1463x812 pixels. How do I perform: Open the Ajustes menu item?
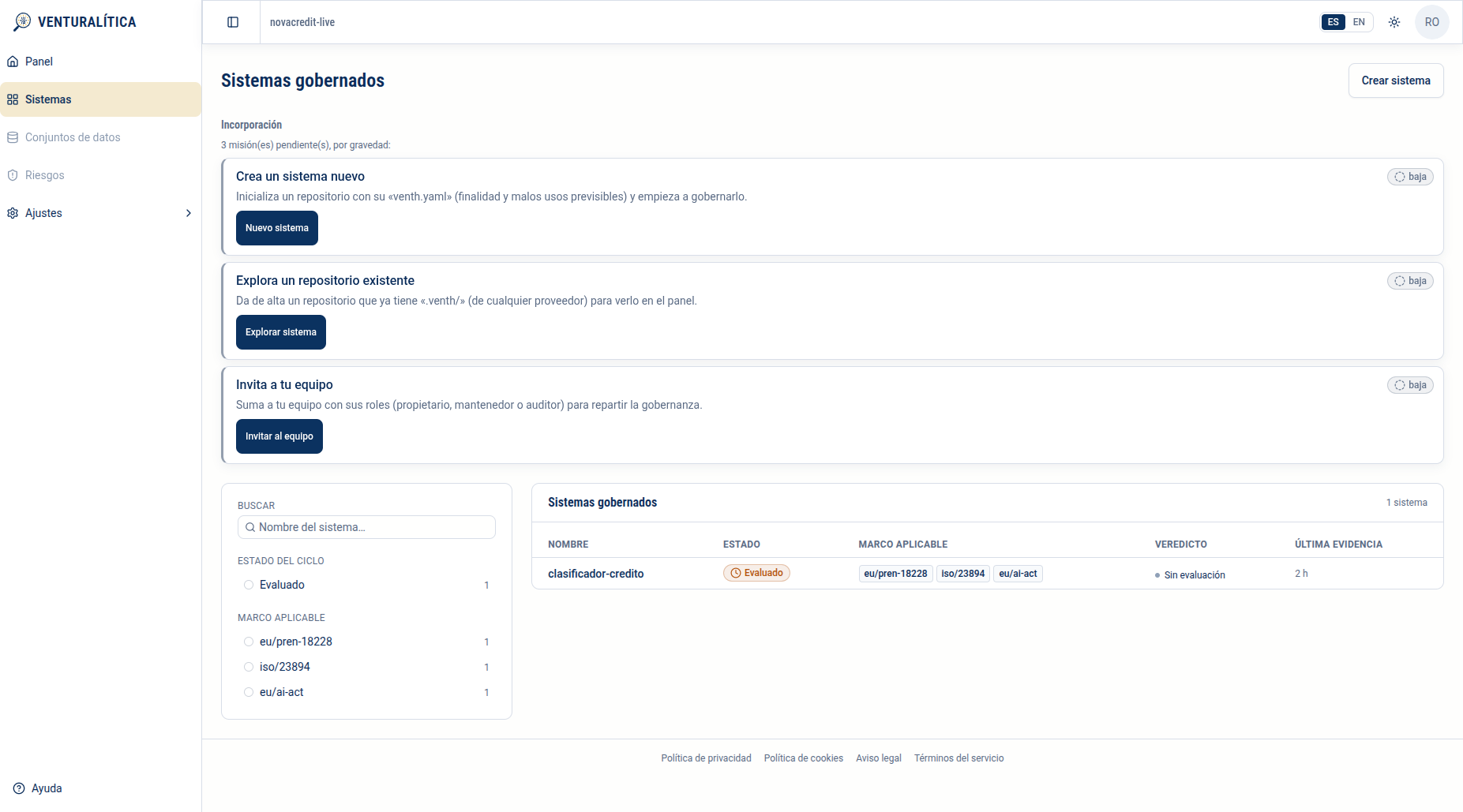click(101, 213)
